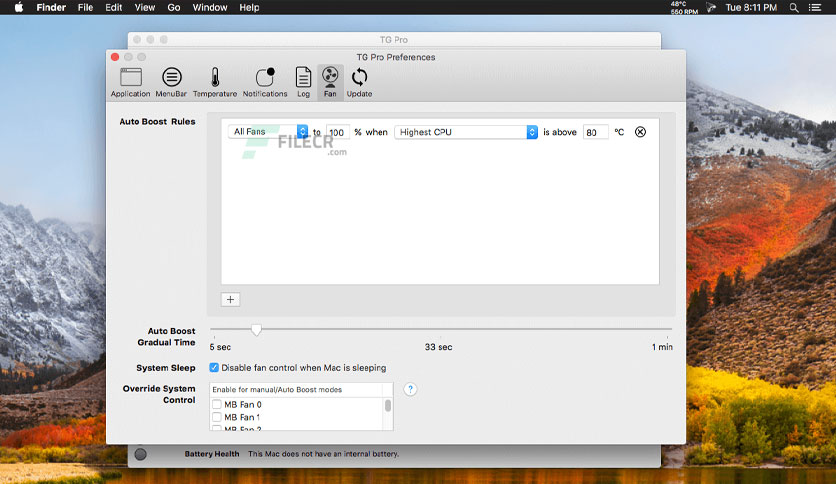This screenshot has width=836, height=484.
Task: Click the Battery Health status indicator circle
Action: coord(140,454)
